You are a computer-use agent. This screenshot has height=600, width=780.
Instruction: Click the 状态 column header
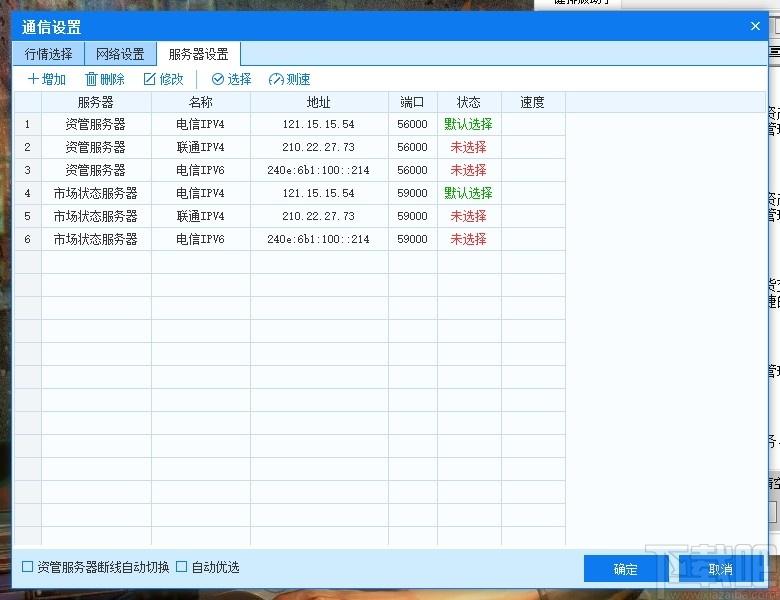click(469, 102)
